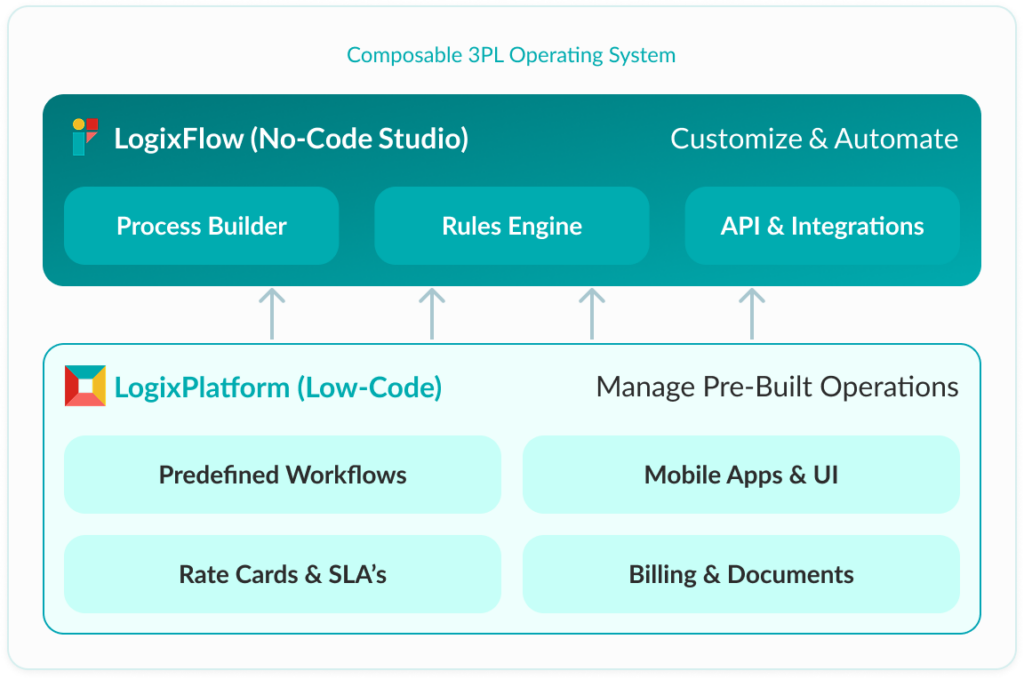The width and height of the screenshot is (1024, 679).
Task: Click the "Composable 3PL Operating System" title
Action: (x=511, y=55)
